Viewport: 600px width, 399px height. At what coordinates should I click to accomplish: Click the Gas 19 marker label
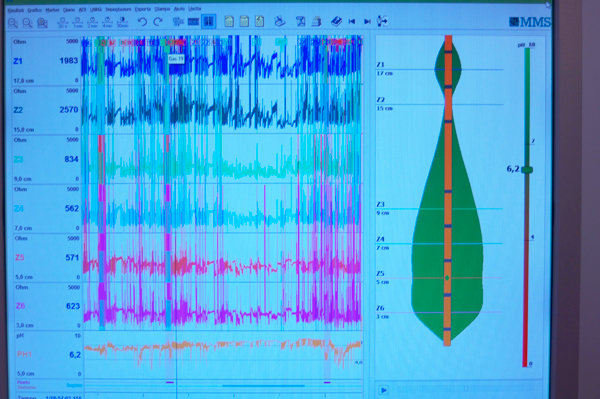(x=176, y=59)
